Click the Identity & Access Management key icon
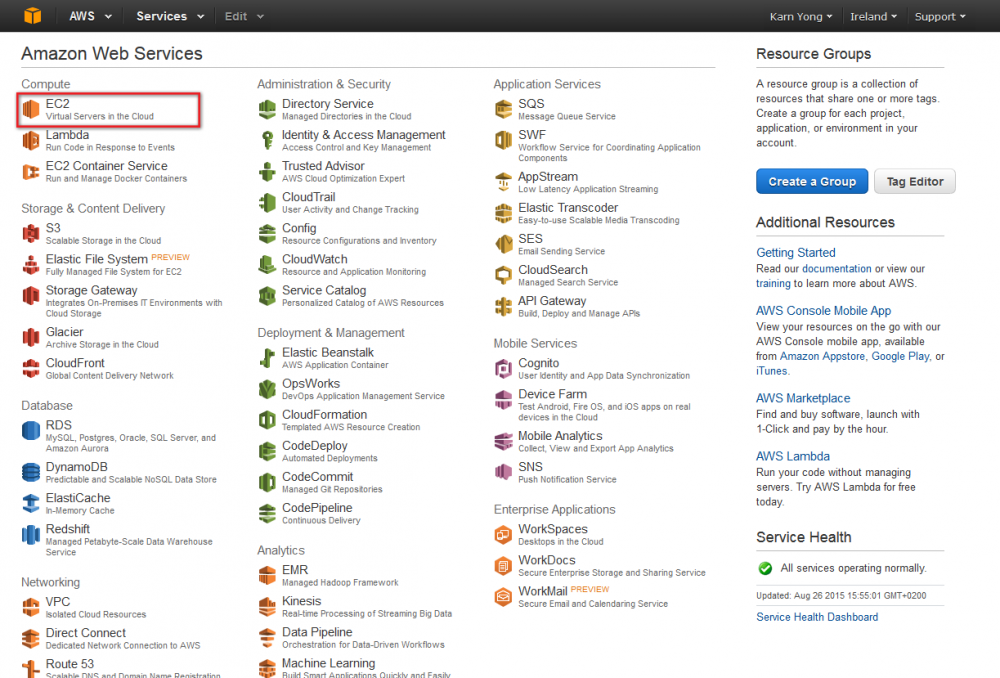Screen dimensions: 1000x678 pyautogui.click(x=267, y=140)
